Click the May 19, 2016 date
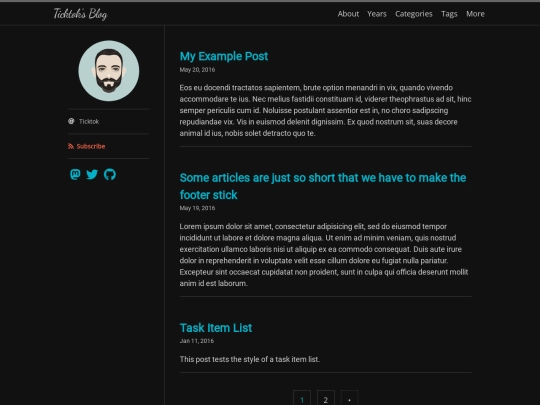The width and height of the screenshot is (540, 405). click(197, 208)
